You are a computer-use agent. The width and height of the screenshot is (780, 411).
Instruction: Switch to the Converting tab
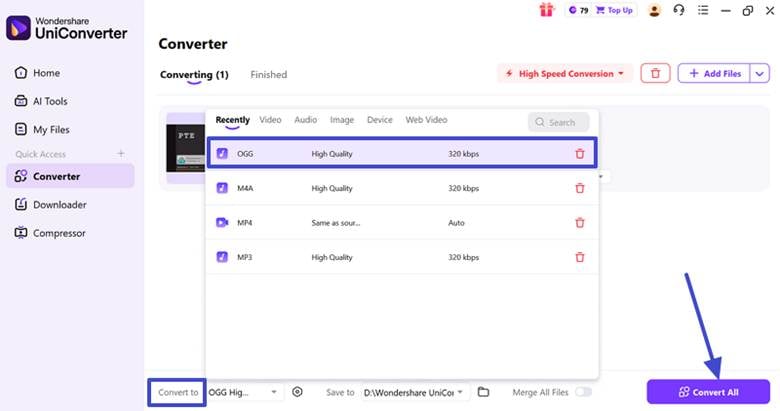(x=194, y=75)
